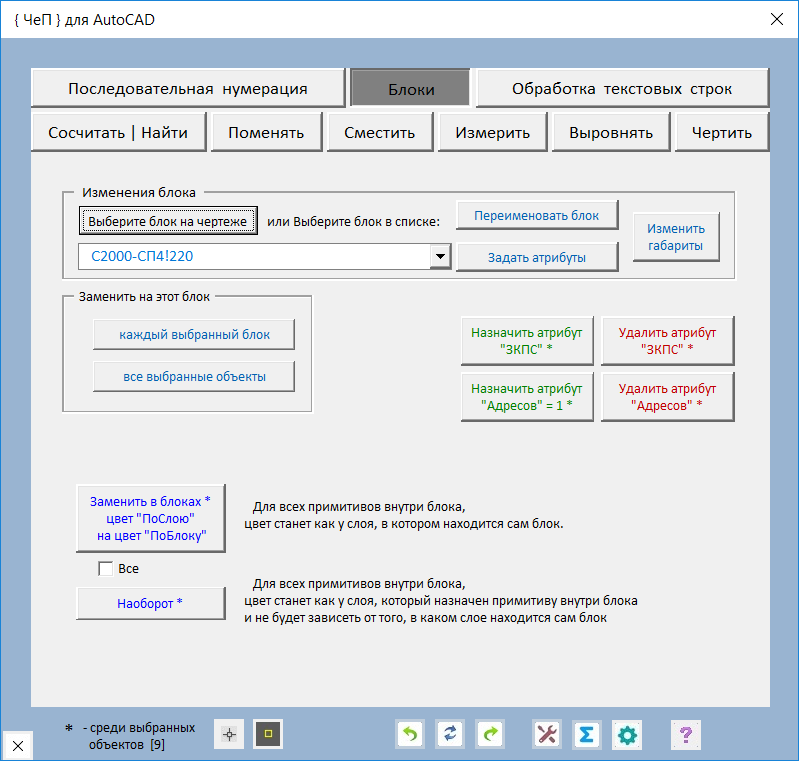Image resolution: width=799 pixels, height=761 pixels.
Task: Open help with purple question mark
Action: click(685, 735)
